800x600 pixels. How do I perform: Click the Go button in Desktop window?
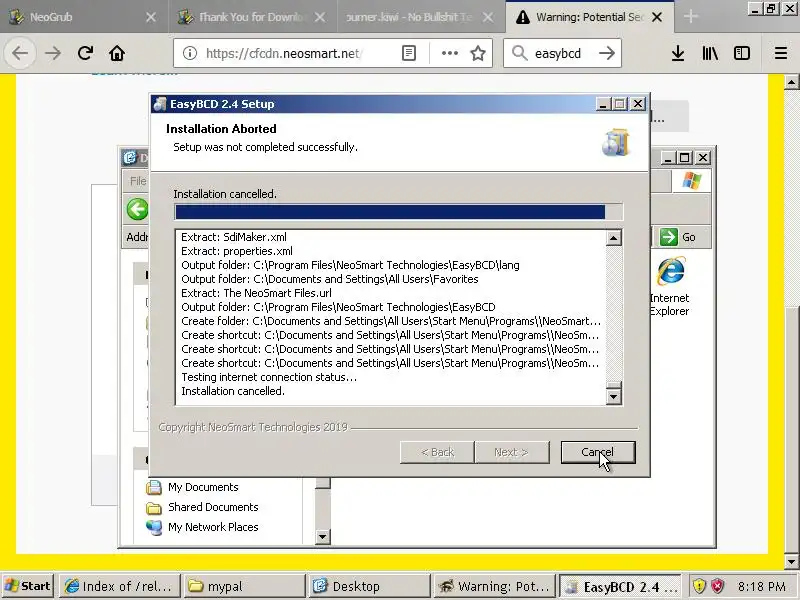[x=678, y=237]
